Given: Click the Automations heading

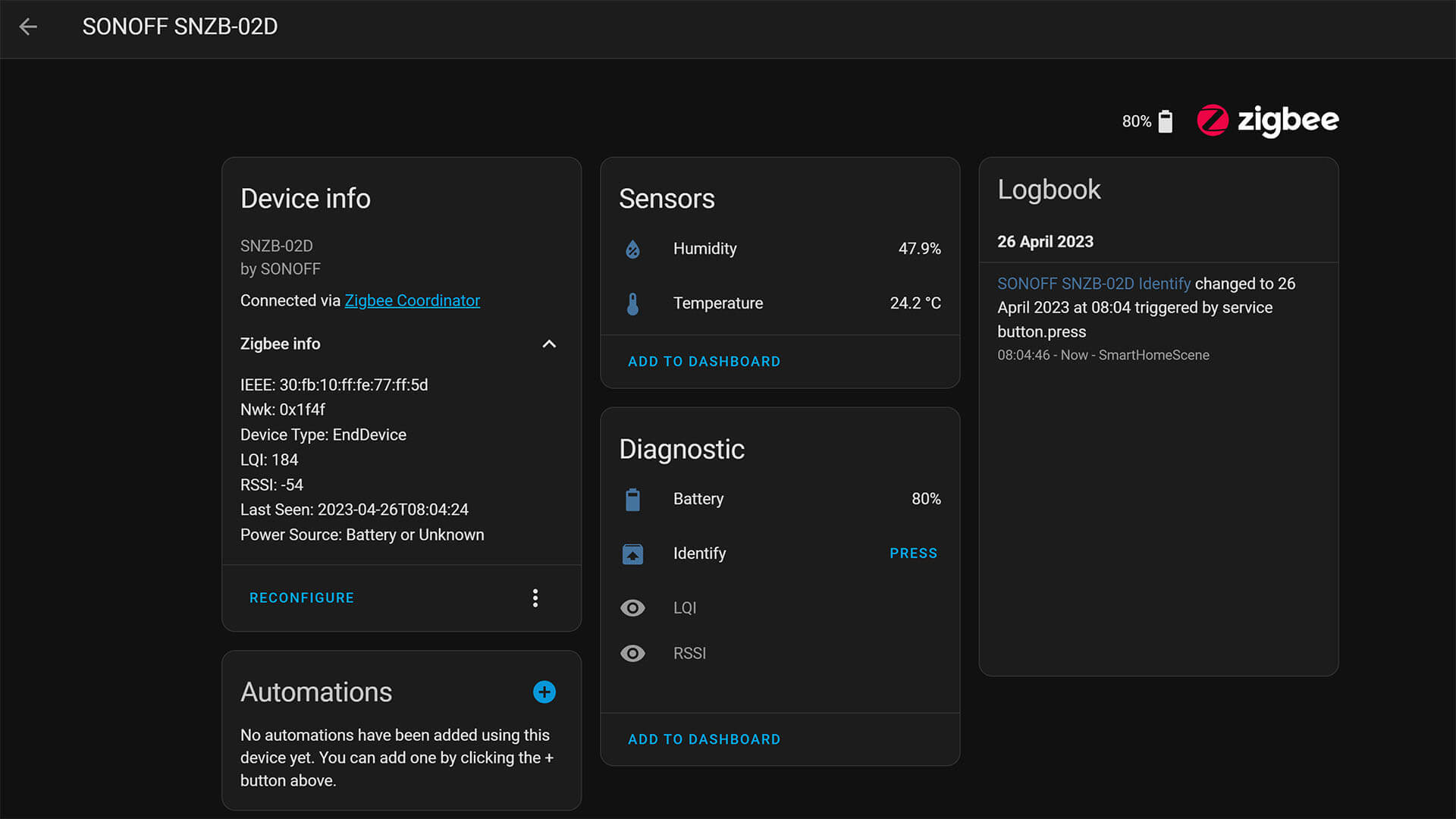Looking at the screenshot, I should [x=316, y=692].
